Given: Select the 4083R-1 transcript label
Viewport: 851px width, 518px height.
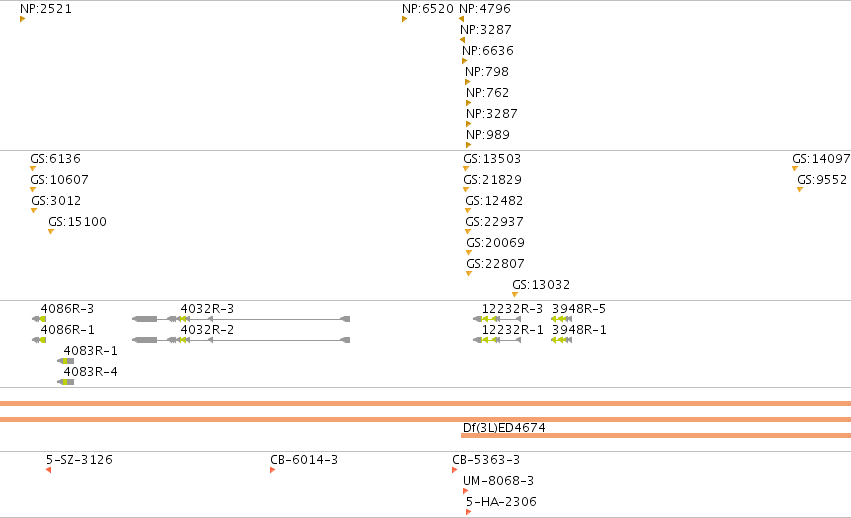Looking at the screenshot, I should pyautogui.click(x=91, y=350).
